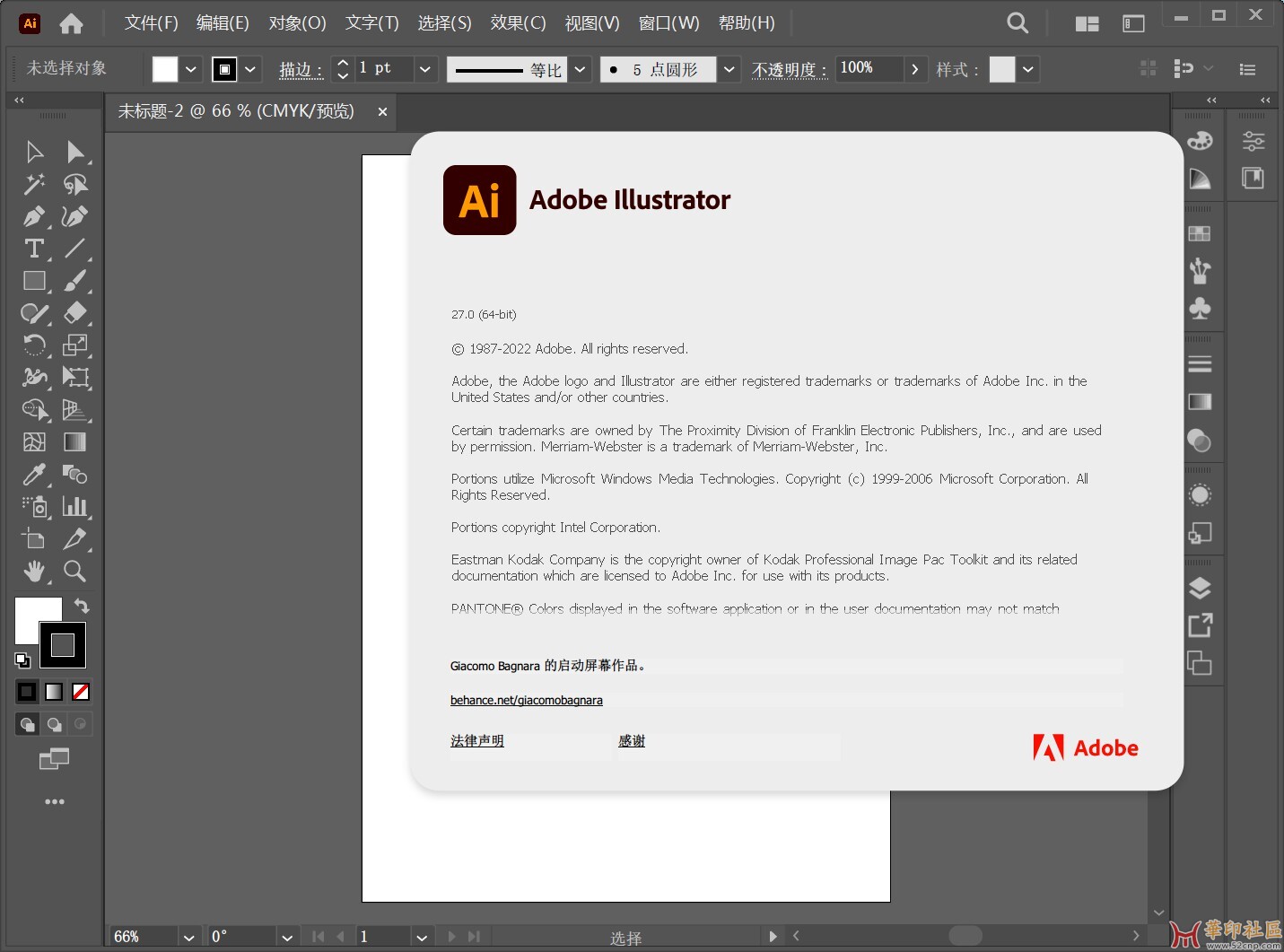Select the Rotate tool
The height and width of the screenshot is (952, 1284).
click(x=34, y=345)
